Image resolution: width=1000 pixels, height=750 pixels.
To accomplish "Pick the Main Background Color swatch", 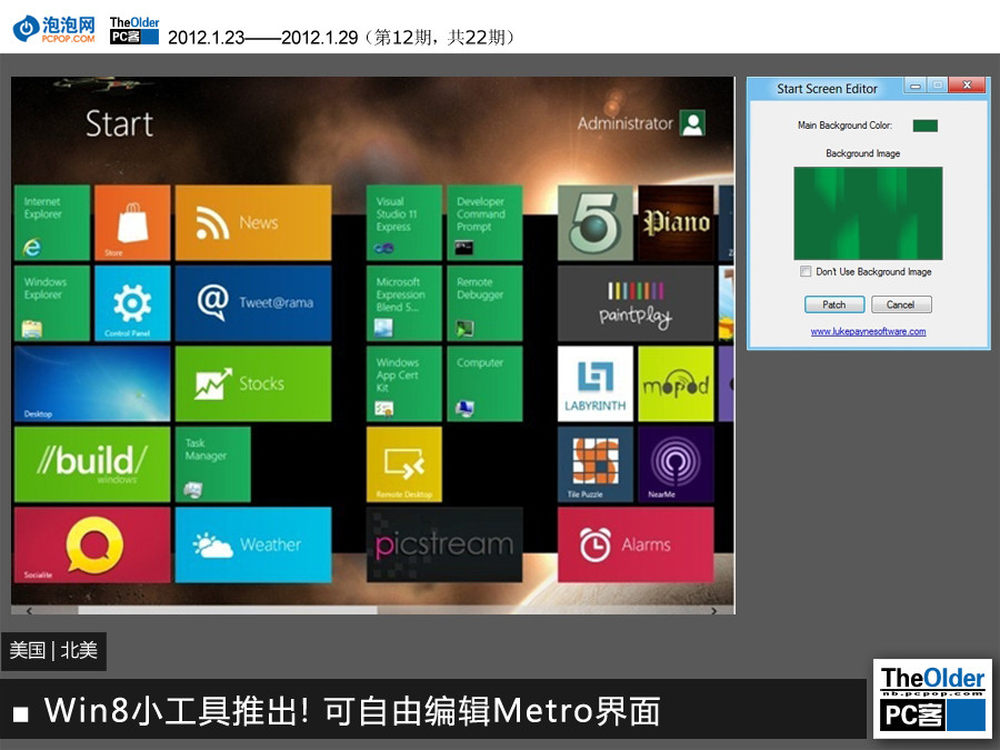I will click(x=925, y=126).
